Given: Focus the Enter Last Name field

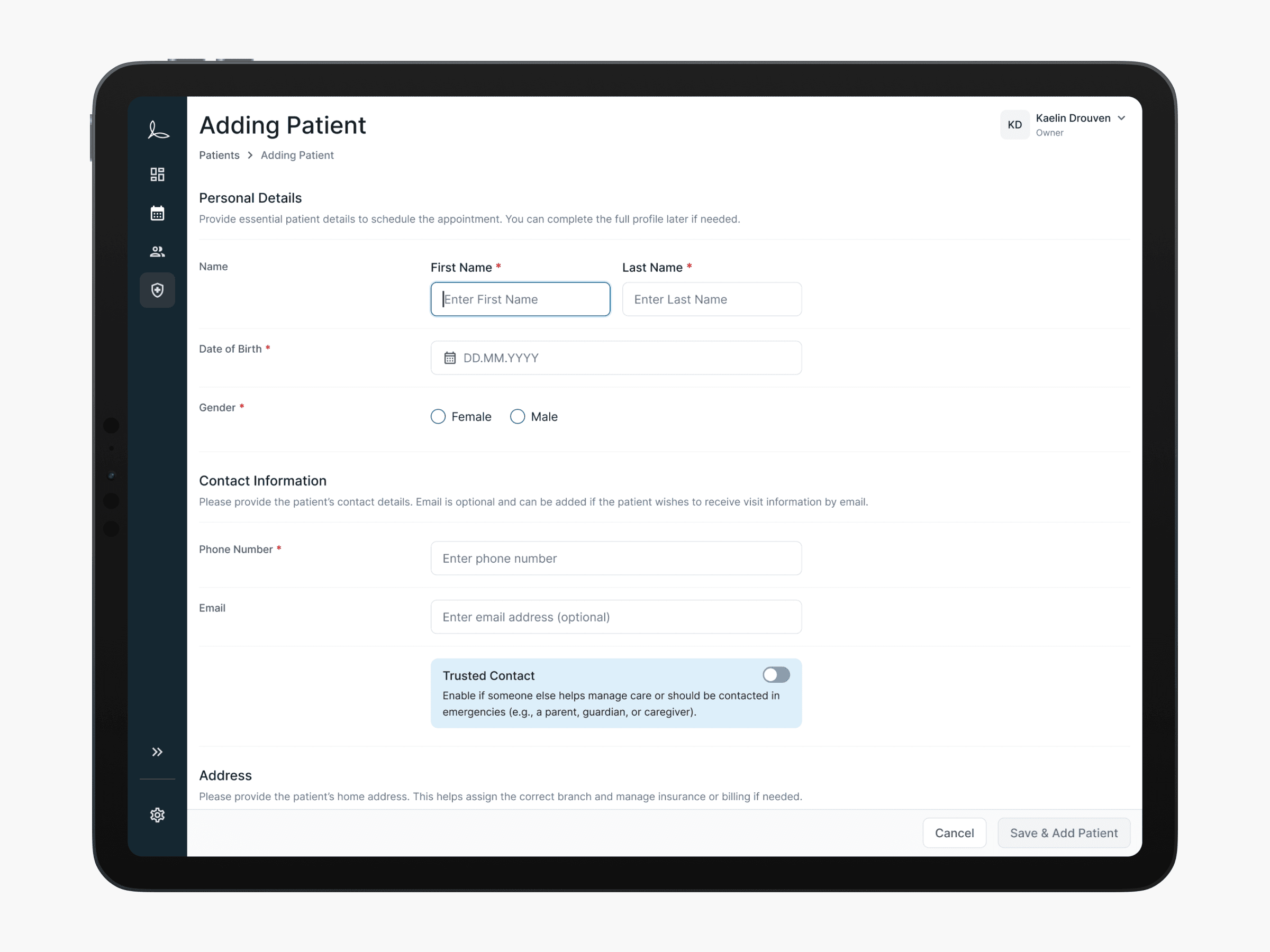Looking at the screenshot, I should point(711,299).
